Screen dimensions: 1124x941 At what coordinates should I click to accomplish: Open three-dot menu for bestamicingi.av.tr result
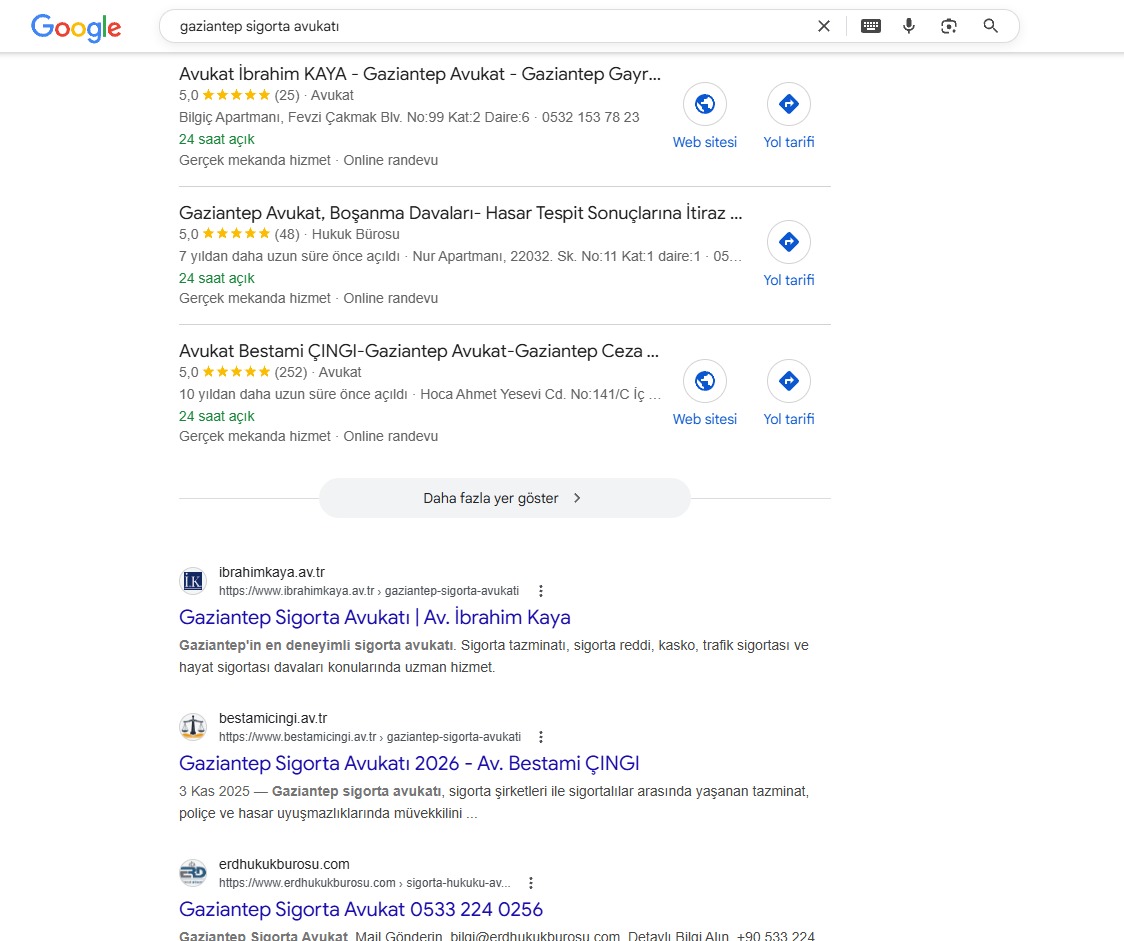click(541, 737)
